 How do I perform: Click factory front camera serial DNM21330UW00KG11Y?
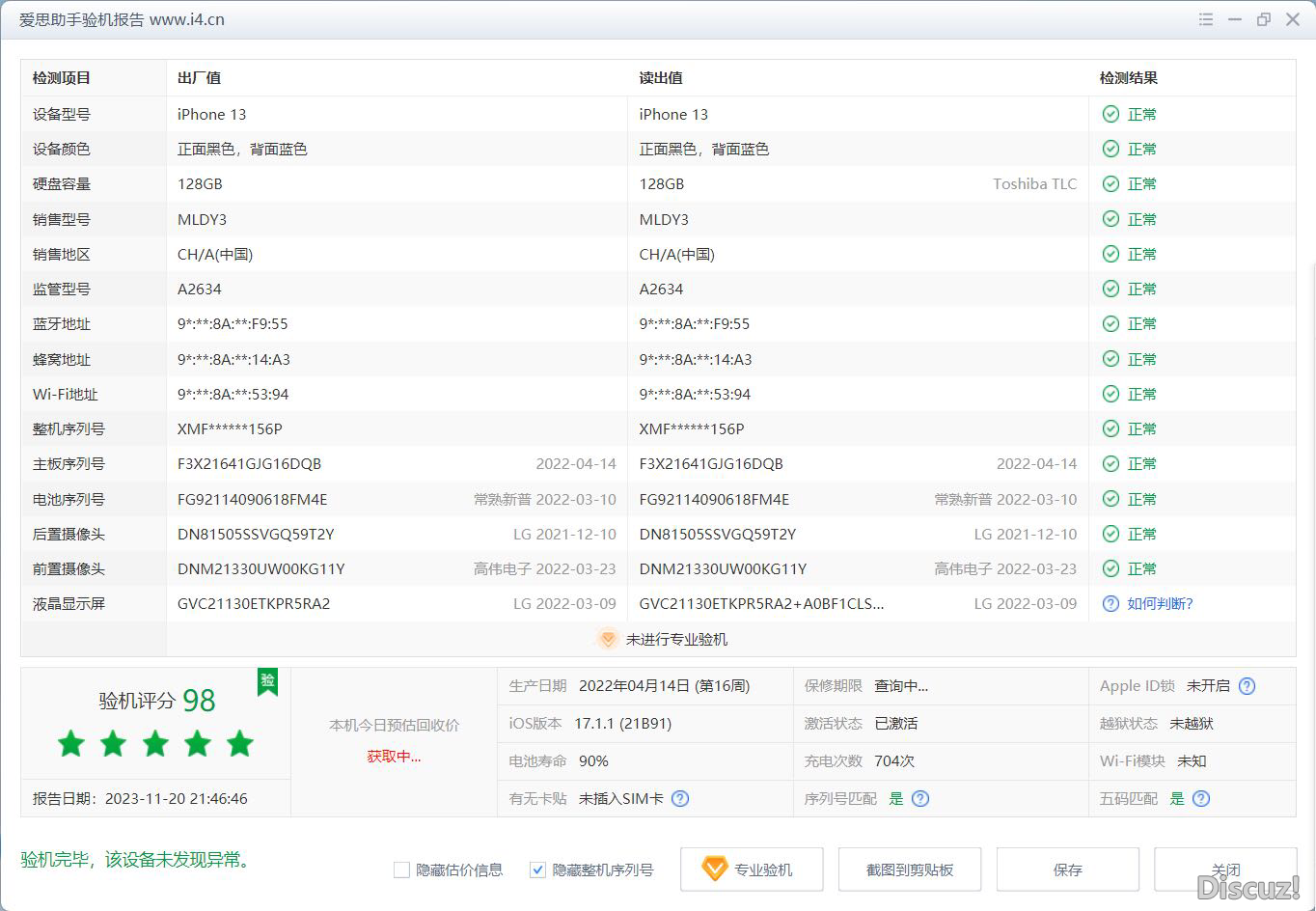(x=261, y=568)
